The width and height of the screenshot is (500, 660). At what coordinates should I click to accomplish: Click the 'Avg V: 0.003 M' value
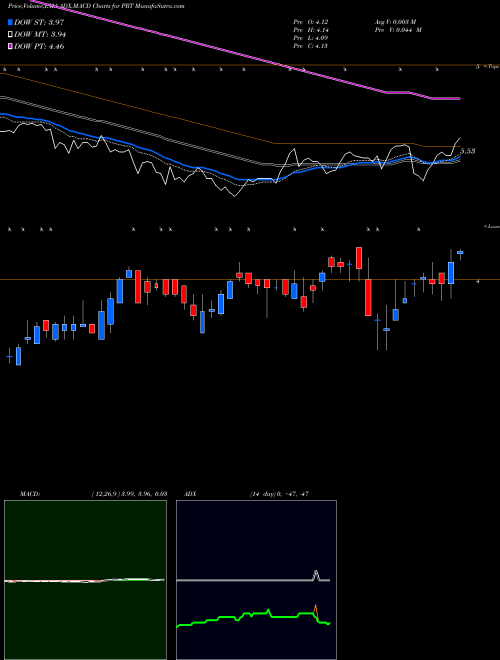[x=395, y=22]
